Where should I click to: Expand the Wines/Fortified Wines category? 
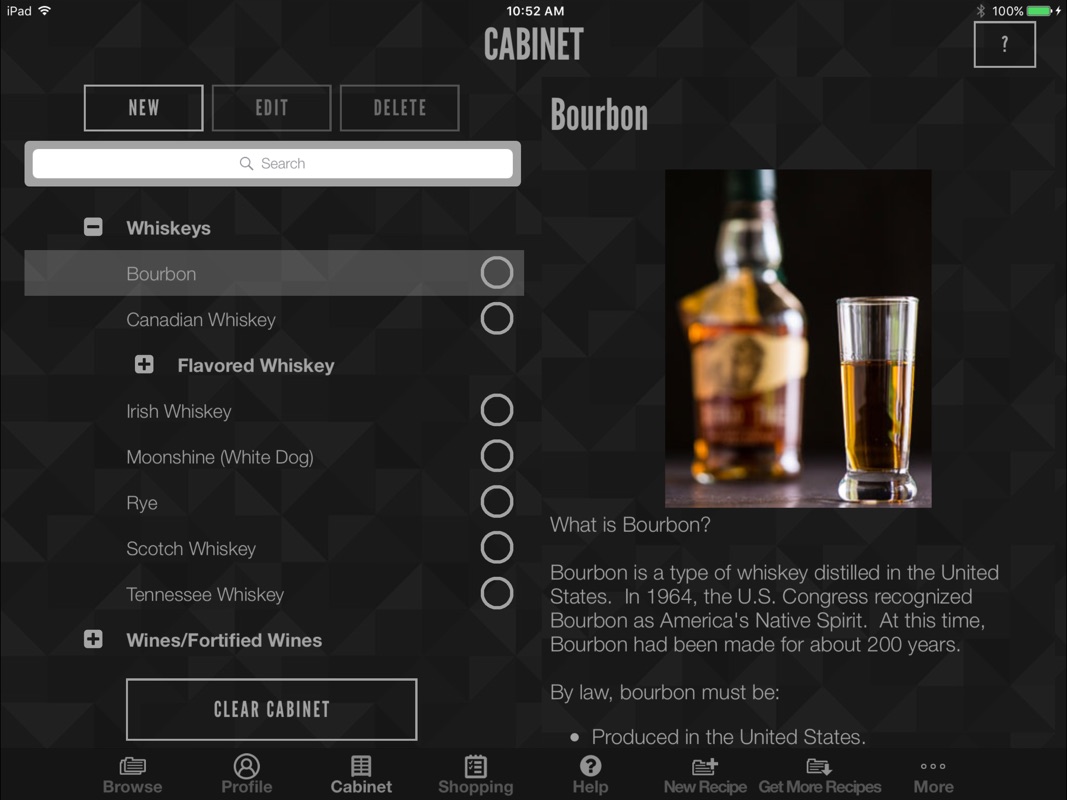click(93, 639)
